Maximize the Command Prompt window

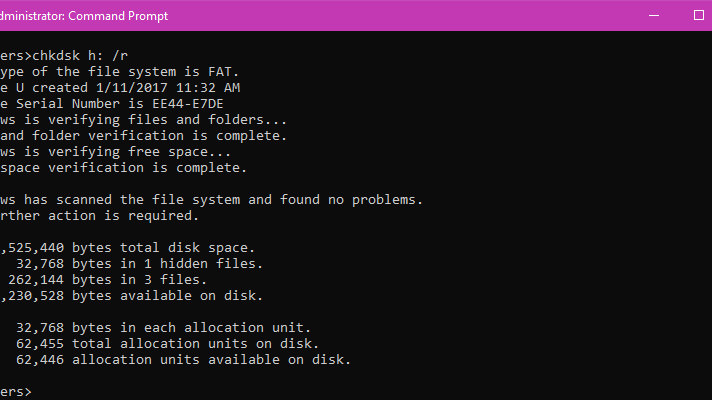click(699, 15)
